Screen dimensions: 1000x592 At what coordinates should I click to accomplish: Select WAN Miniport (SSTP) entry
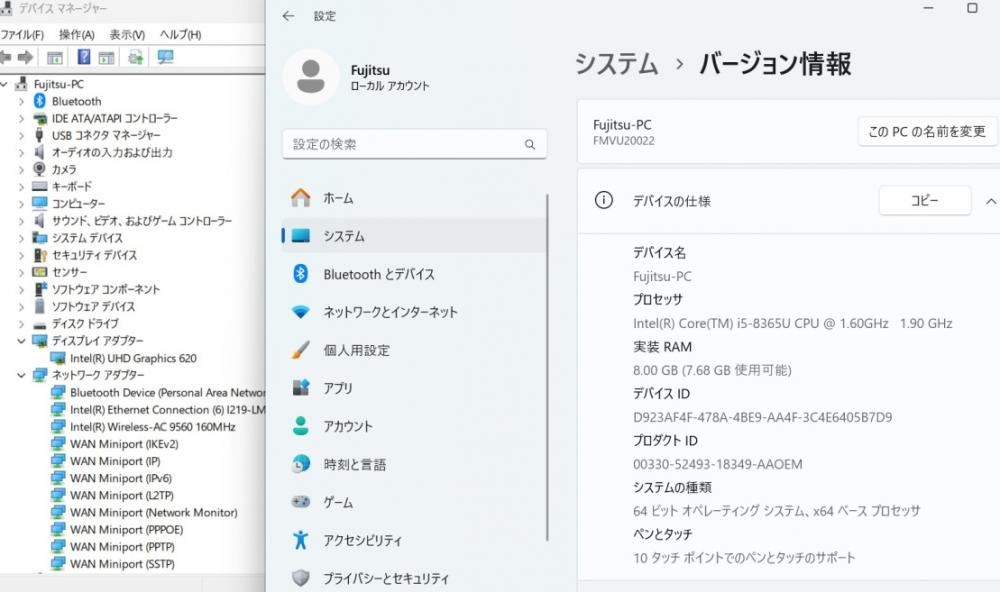coord(122,564)
